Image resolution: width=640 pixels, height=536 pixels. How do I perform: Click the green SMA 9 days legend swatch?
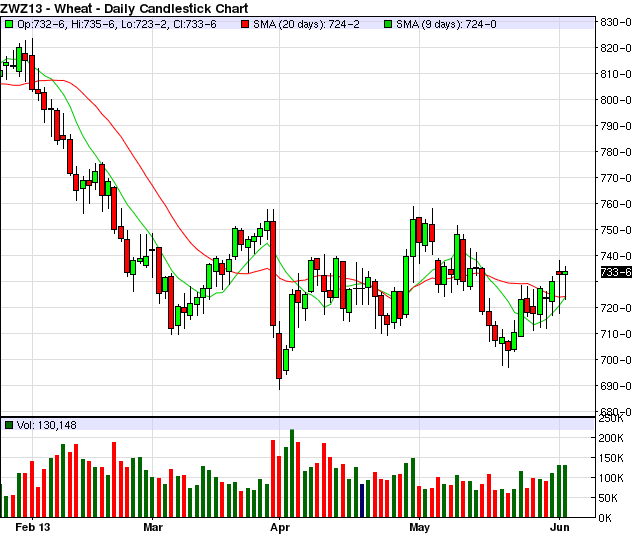point(388,24)
